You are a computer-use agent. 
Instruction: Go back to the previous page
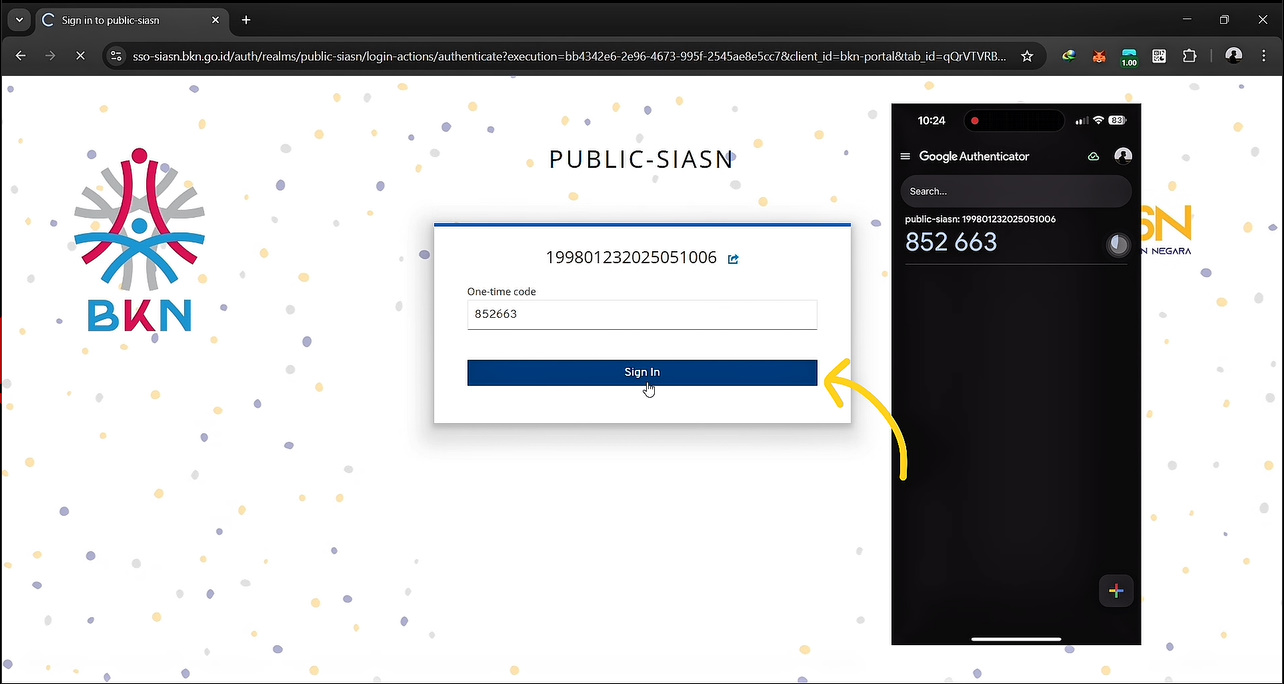coord(21,56)
